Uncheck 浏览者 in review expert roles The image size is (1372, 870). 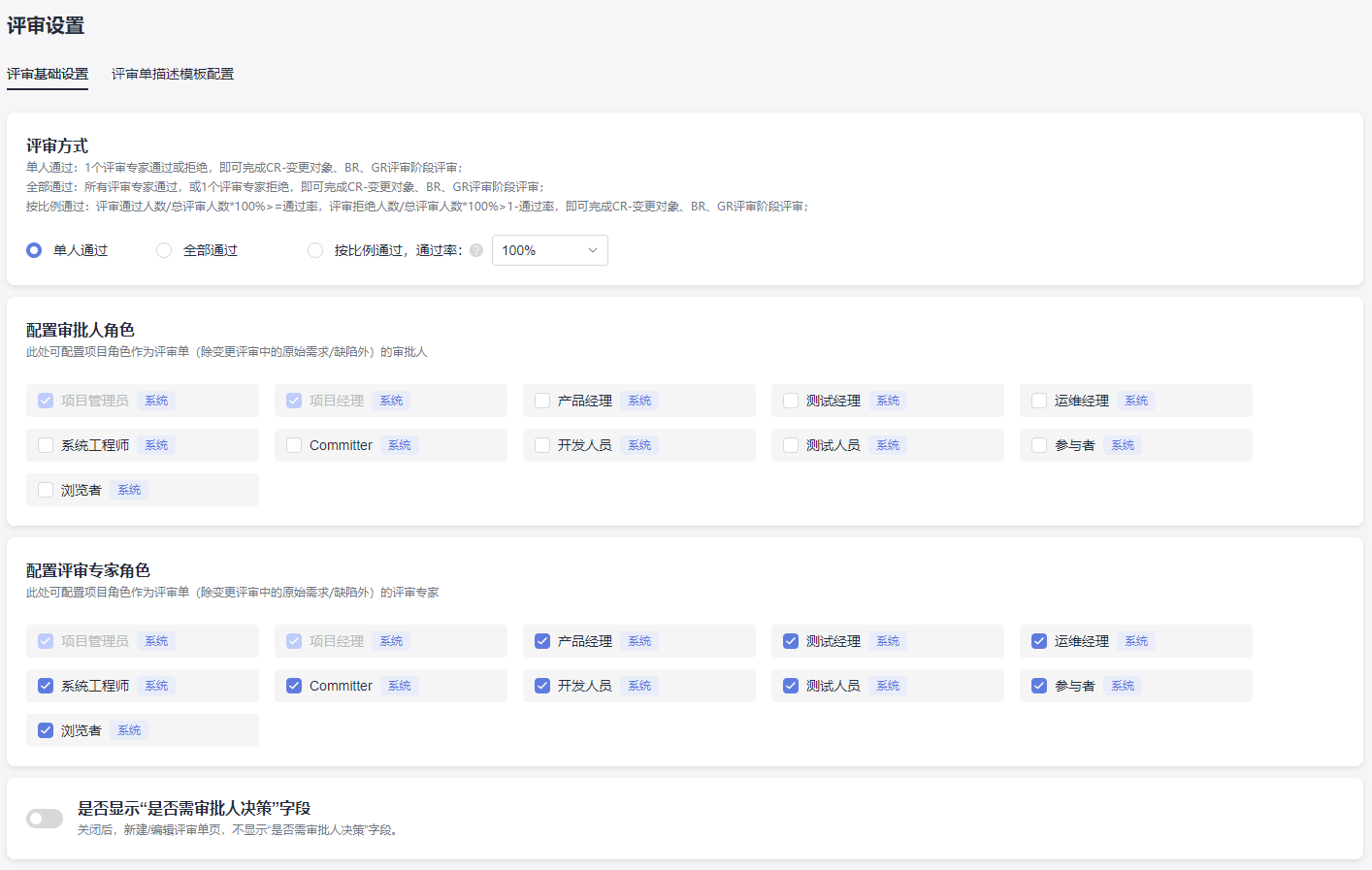click(46, 730)
